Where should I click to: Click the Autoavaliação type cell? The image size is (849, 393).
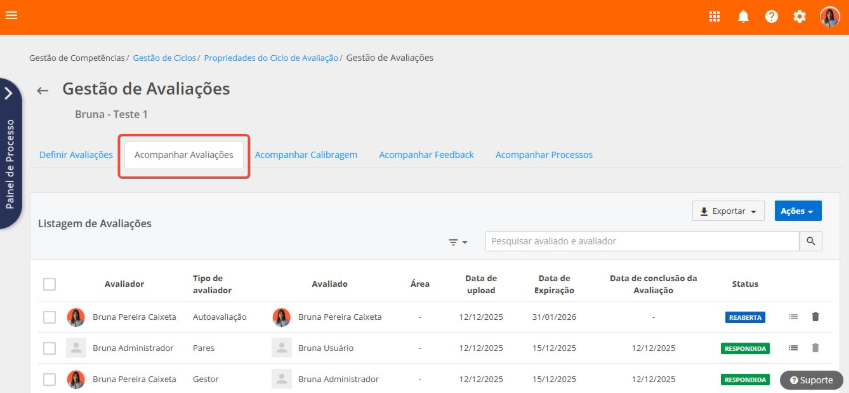coord(219,317)
